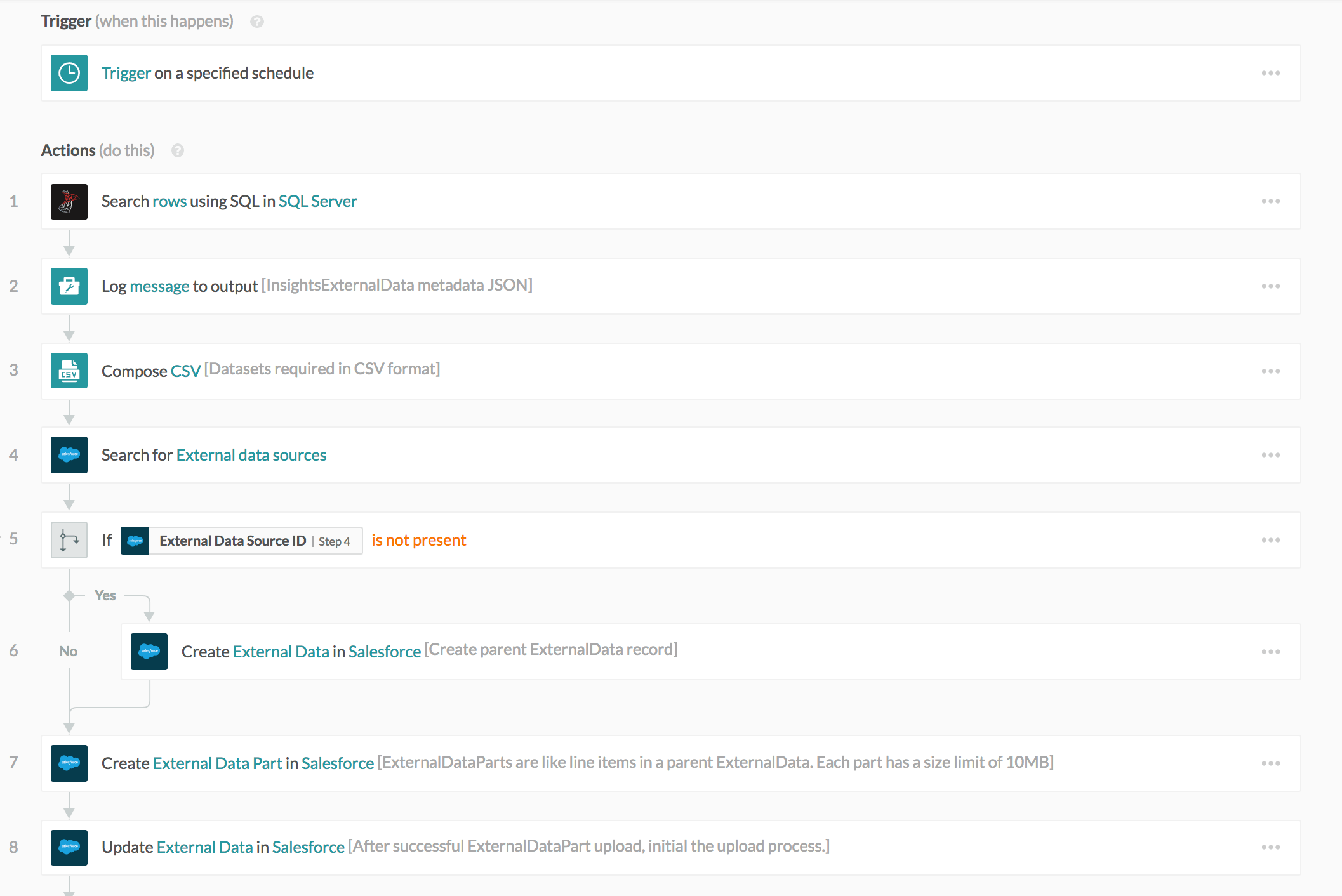Click the SQL Server icon in step 1
This screenshot has width=1342, height=896.
[x=69, y=201]
